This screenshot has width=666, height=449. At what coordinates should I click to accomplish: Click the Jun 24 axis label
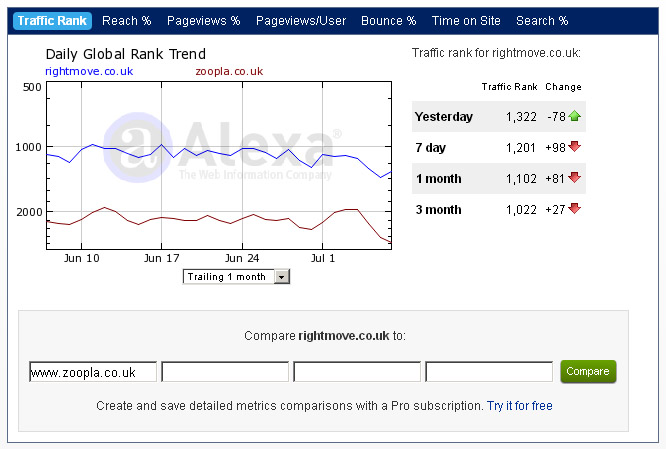[x=242, y=258]
